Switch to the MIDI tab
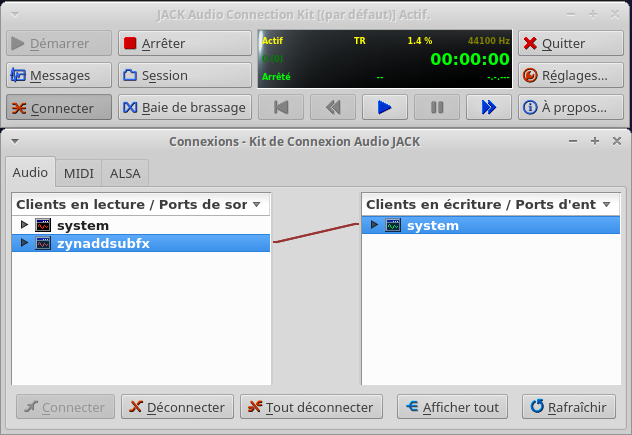This screenshot has height=435, width=632. click(x=79, y=173)
